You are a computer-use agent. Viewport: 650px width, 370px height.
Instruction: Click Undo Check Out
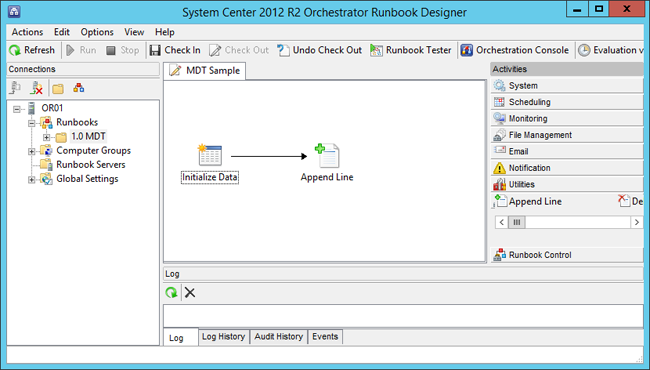[320, 50]
